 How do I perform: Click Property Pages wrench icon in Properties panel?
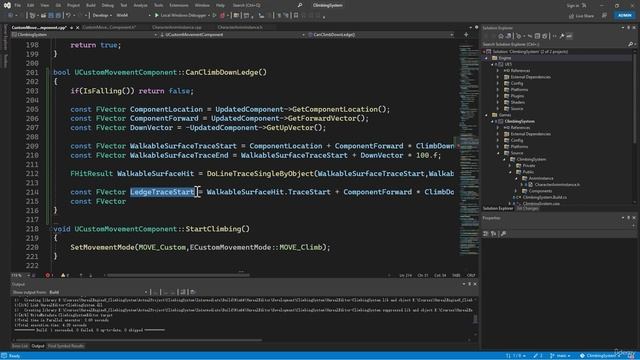503,233
